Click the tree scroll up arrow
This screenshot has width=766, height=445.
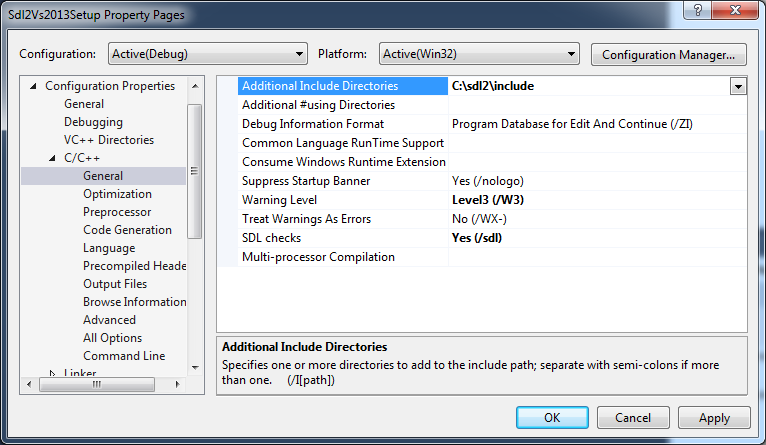click(195, 86)
